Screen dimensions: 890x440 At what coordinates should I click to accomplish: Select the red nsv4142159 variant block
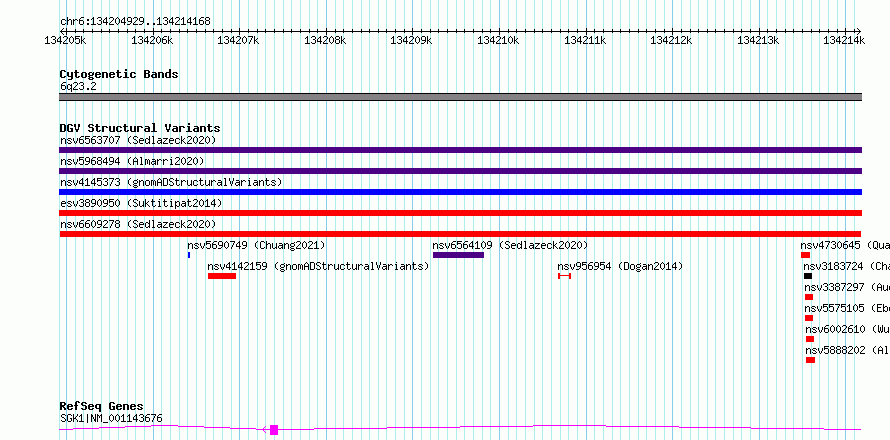pyautogui.click(x=222, y=276)
